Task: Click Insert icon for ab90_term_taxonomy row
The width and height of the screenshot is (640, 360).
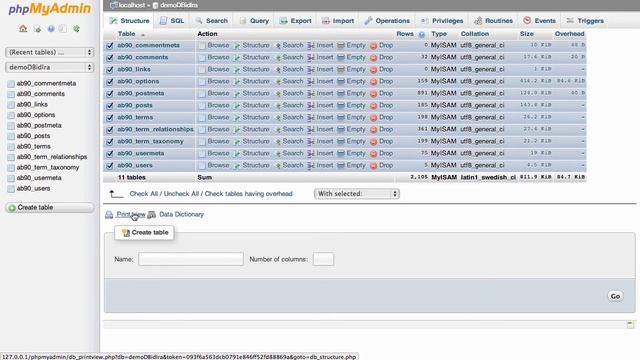Action: click(311, 142)
